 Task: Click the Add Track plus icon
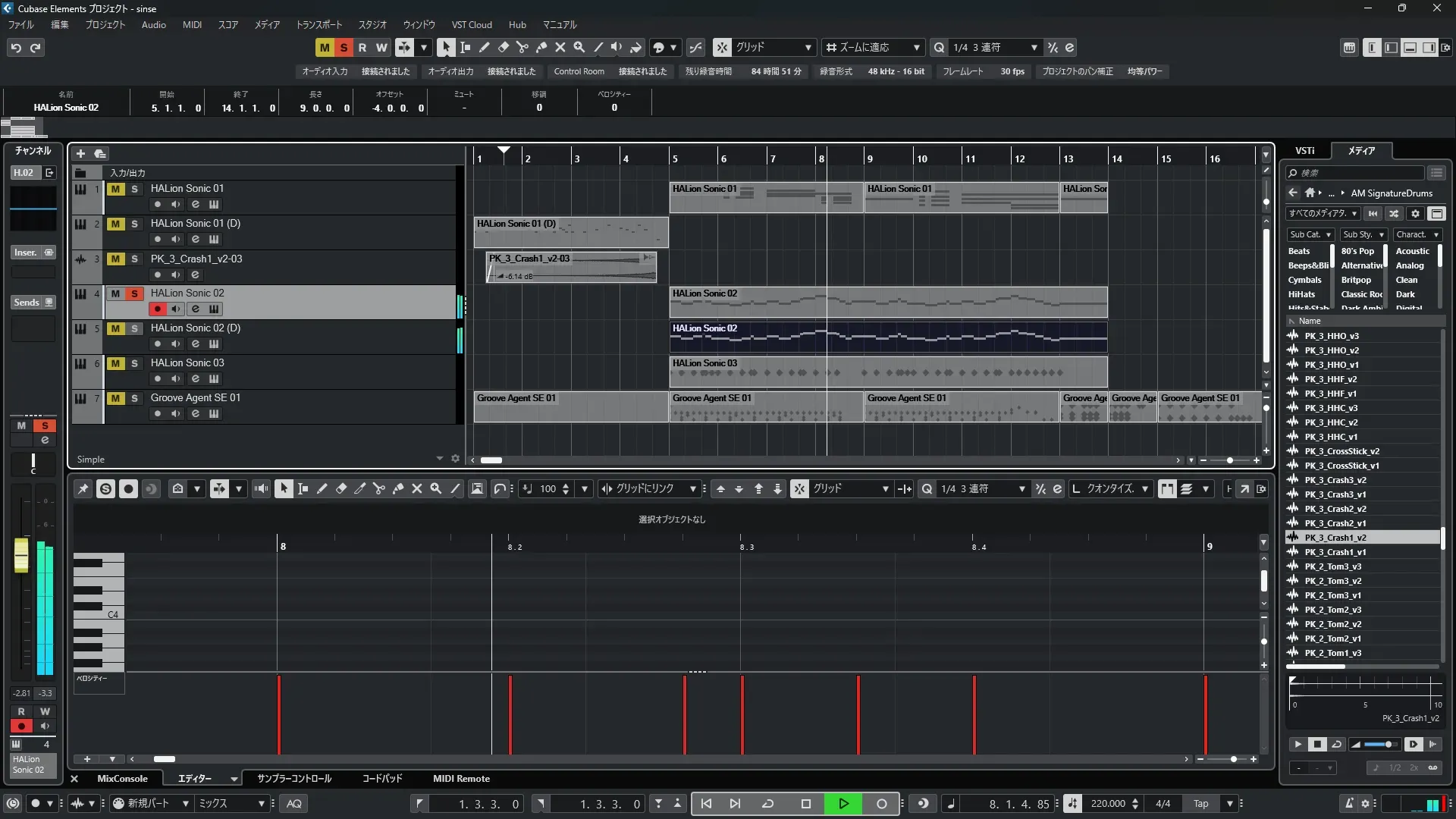[80, 153]
